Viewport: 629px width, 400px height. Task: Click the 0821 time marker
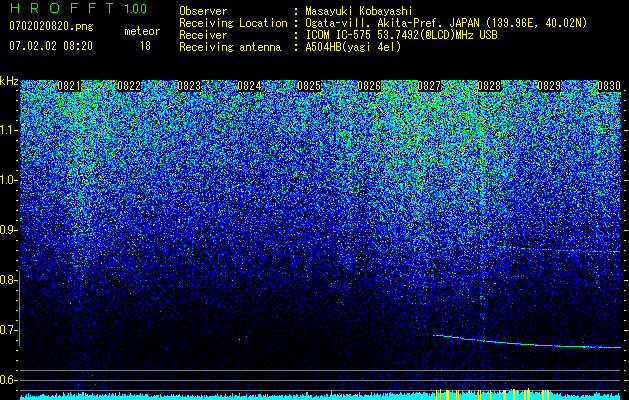click(x=69, y=86)
